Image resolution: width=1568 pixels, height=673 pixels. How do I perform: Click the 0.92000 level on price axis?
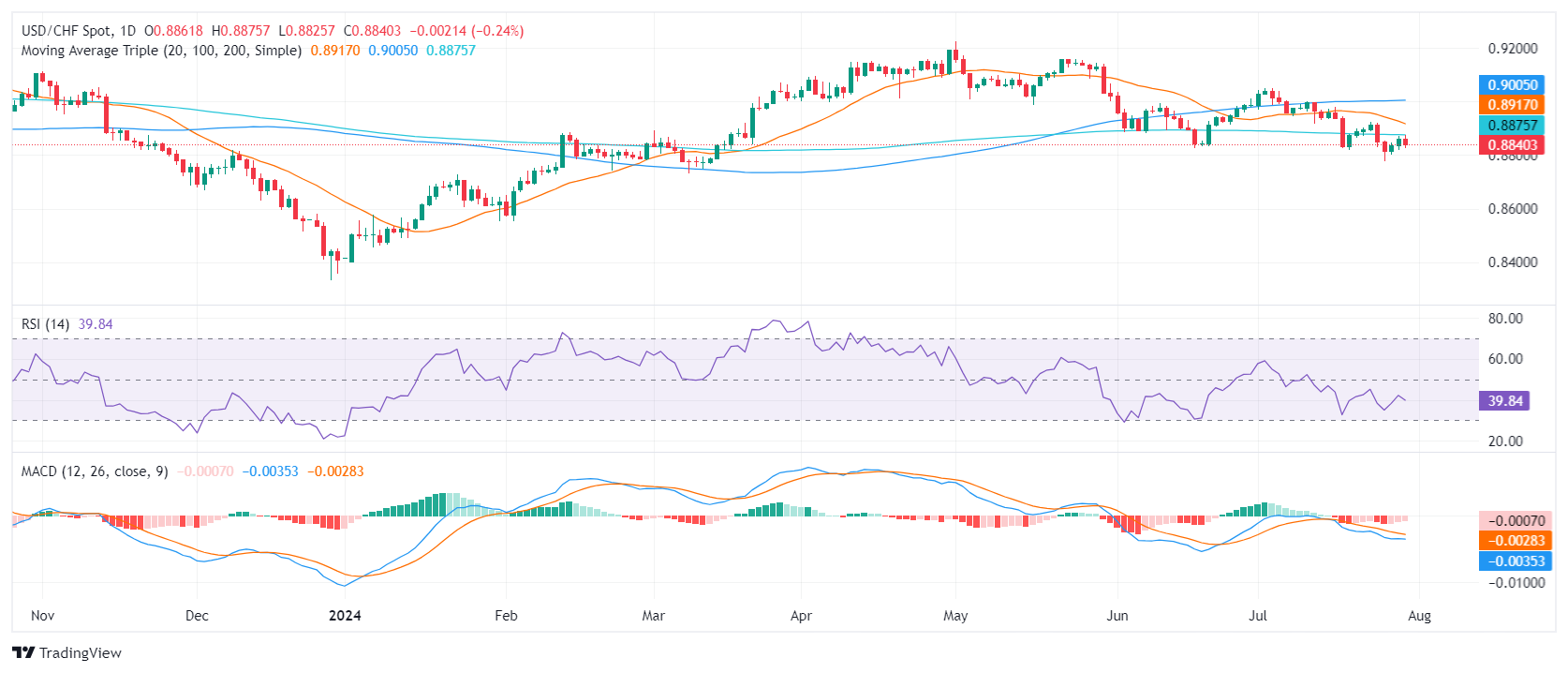pyautogui.click(x=1513, y=49)
